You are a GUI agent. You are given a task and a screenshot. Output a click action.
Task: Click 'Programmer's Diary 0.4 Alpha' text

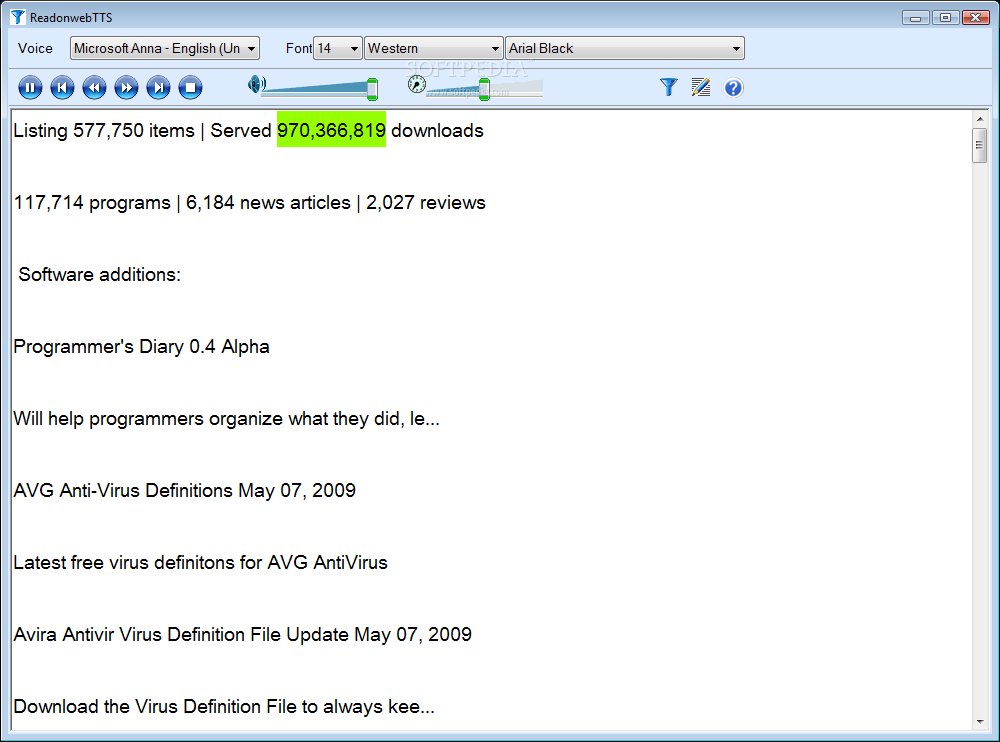tap(142, 347)
